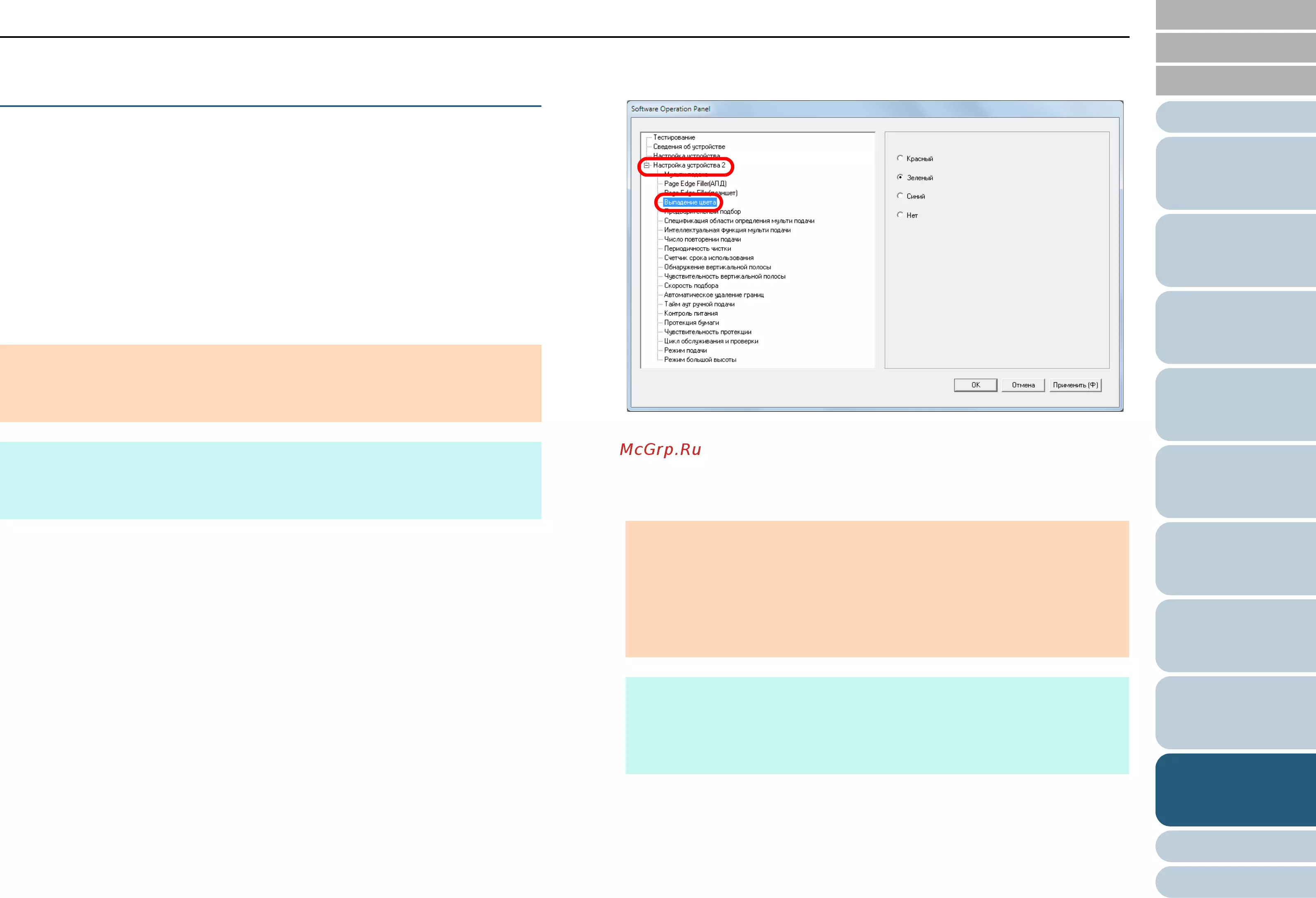Collapse the Настройка устройства 2 tree node
This screenshot has width=1316, height=898.
(646, 165)
